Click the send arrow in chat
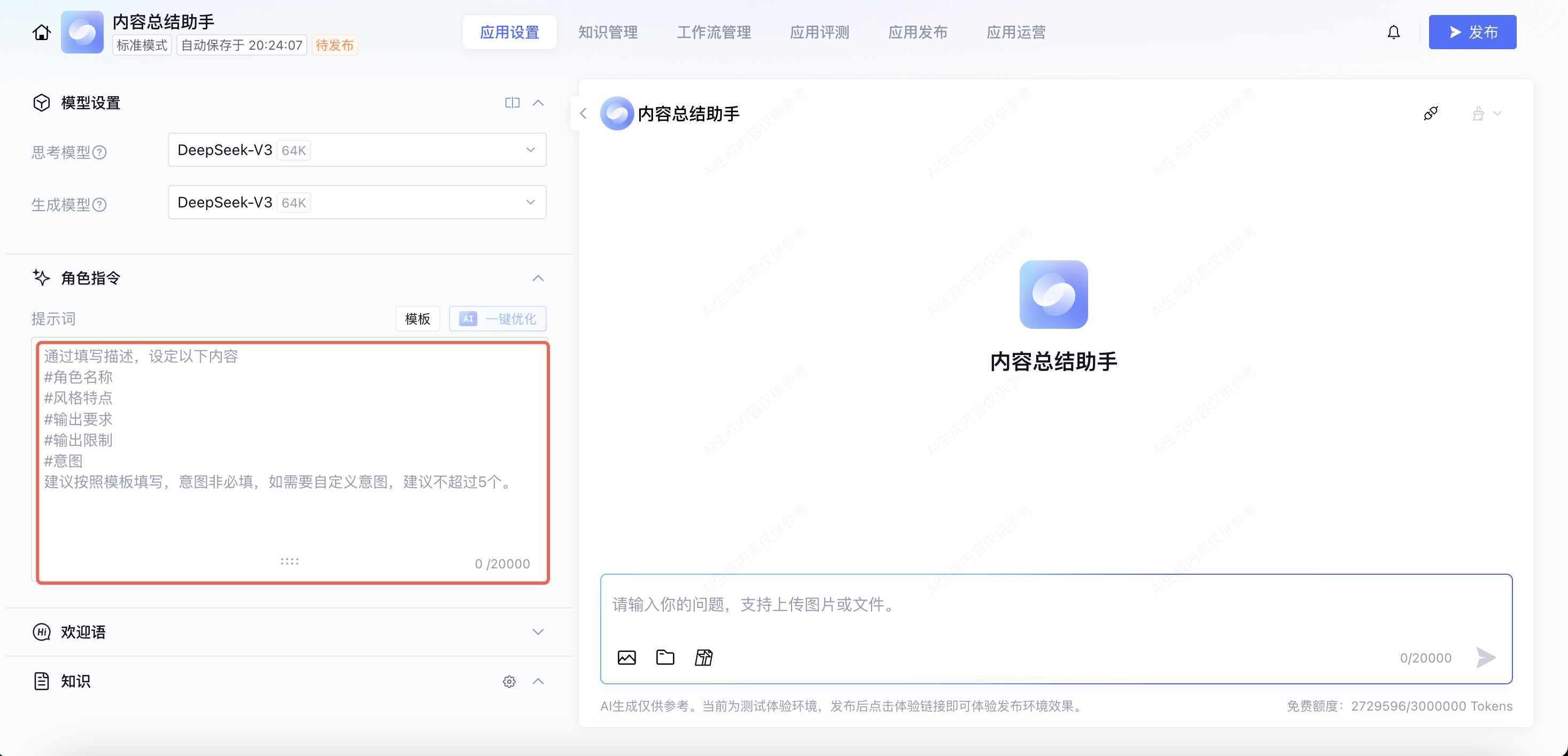 pyautogui.click(x=1485, y=657)
